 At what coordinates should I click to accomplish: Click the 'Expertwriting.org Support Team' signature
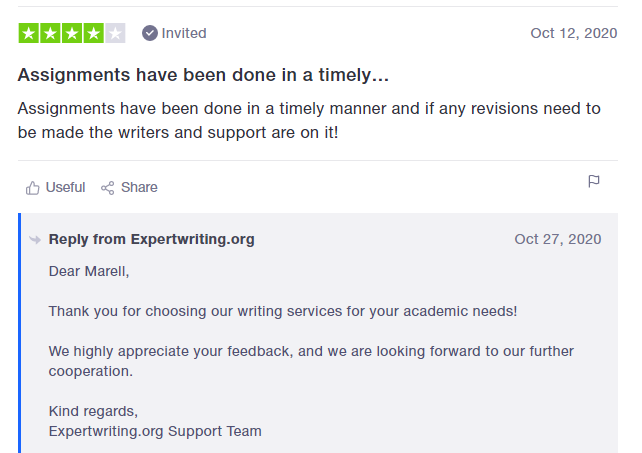pos(155,431)
